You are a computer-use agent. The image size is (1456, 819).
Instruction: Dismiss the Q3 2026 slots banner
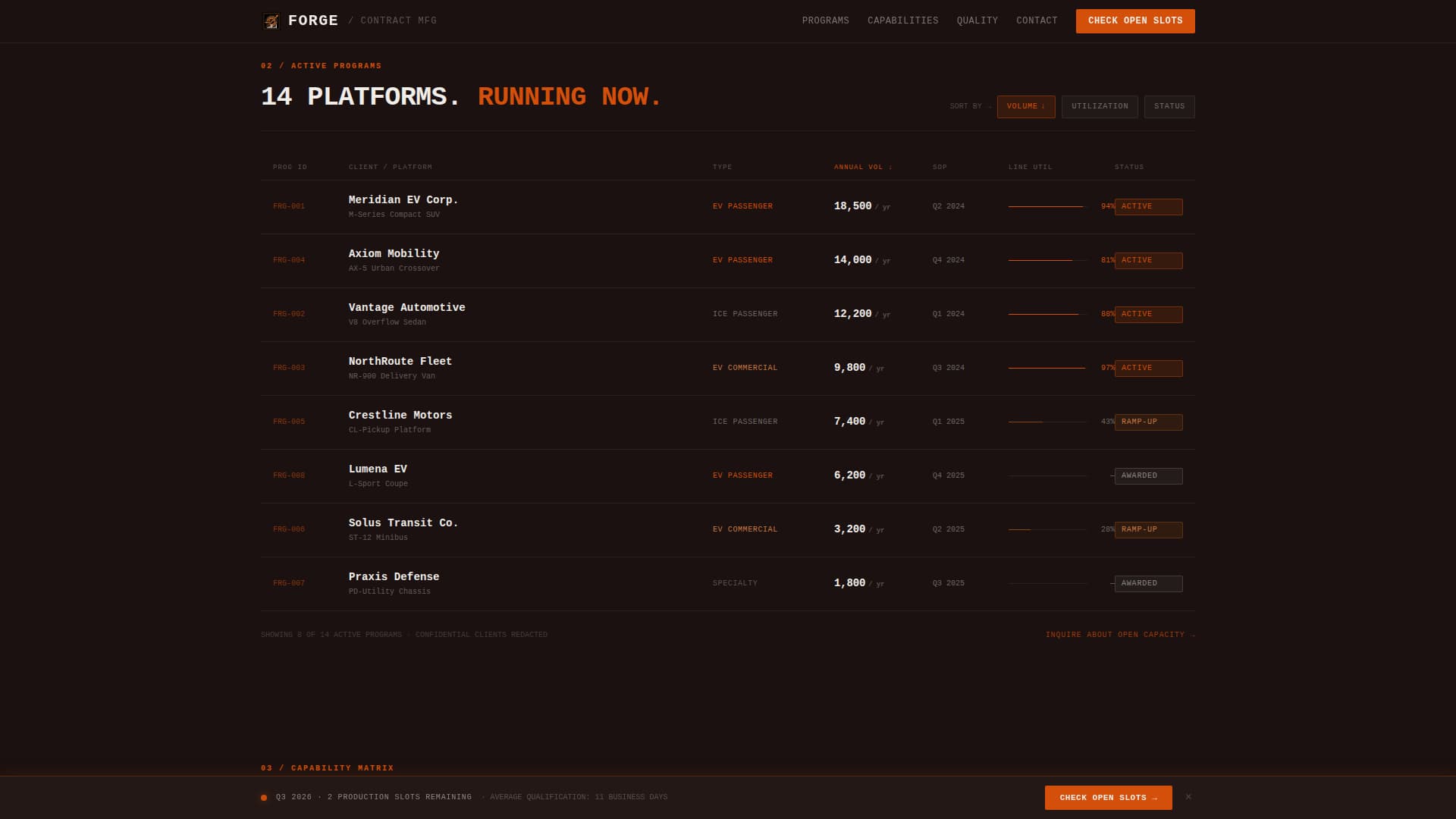point(1188,797)
